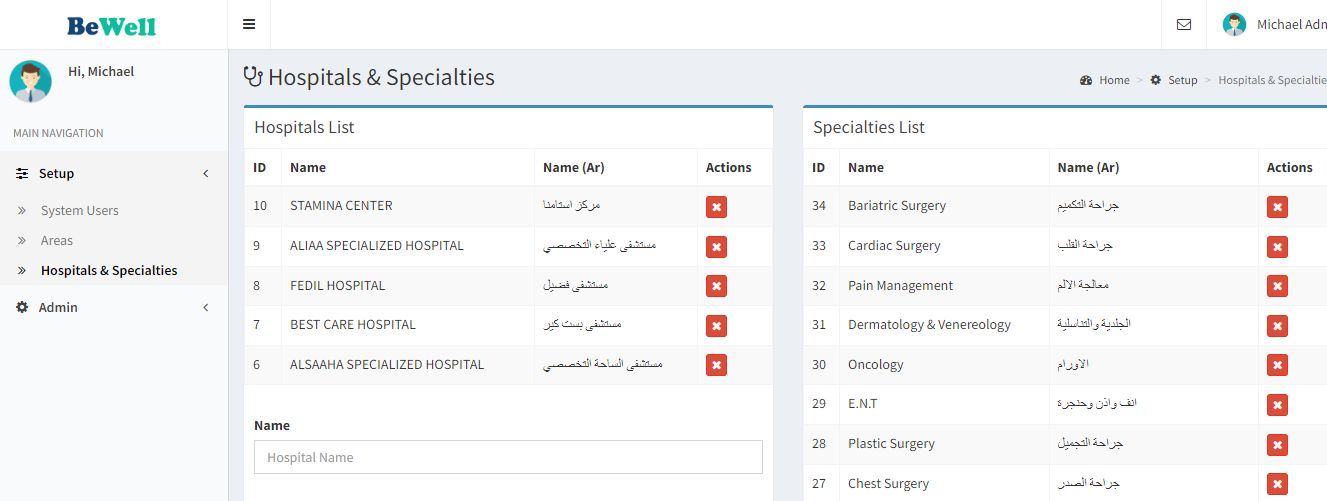The width and height of the screenshot is (1327, 501).
Task: Delete the E.N.T specialty row
Action: point(1276,405)
